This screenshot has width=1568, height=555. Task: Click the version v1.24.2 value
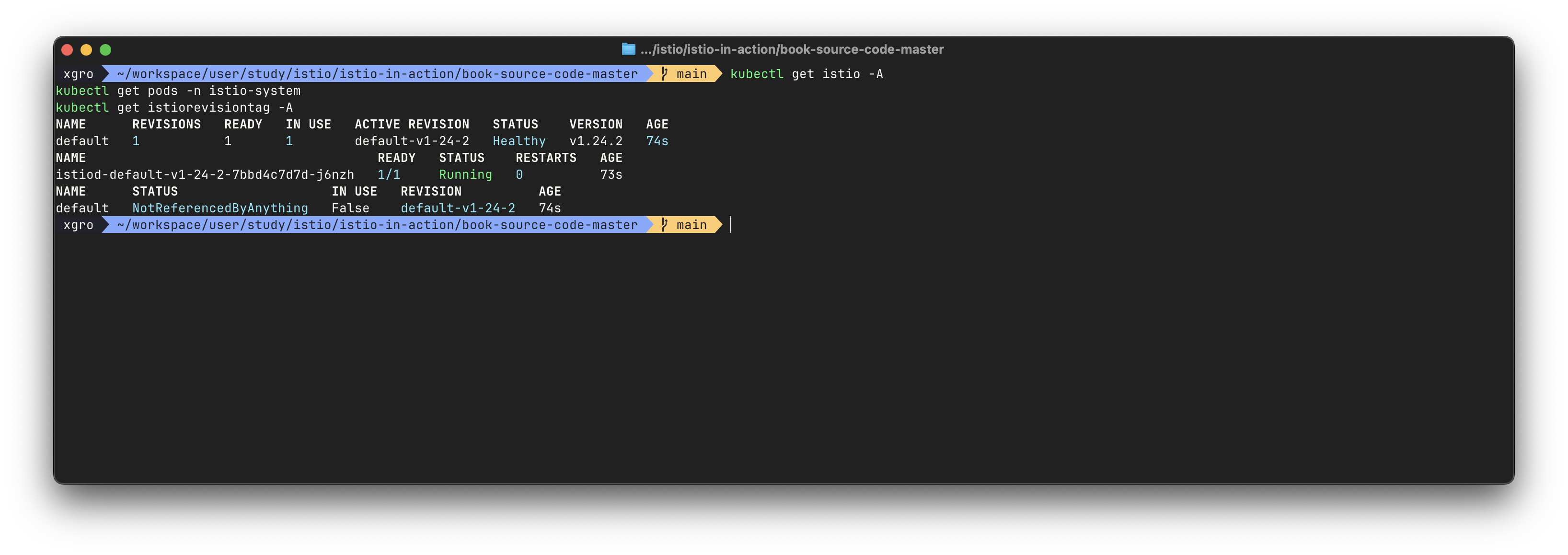[596, 141]
